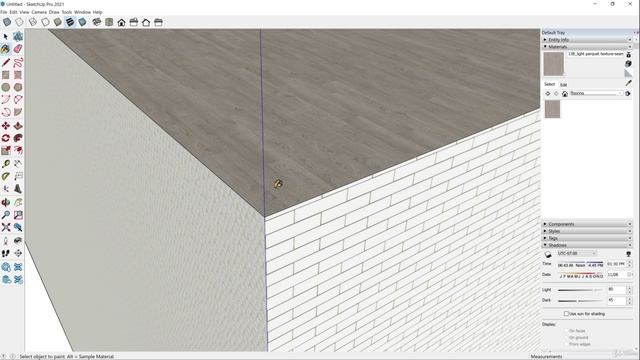The height and width of the screenshot is (360, 640).
Task: Activate the Zoom Extents tool
Action: pyautogui.click(x=6, y=227)
